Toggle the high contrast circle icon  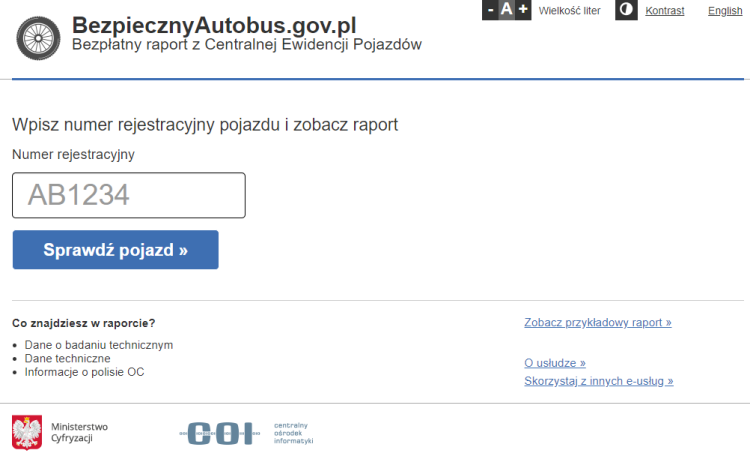coord(626,10)
